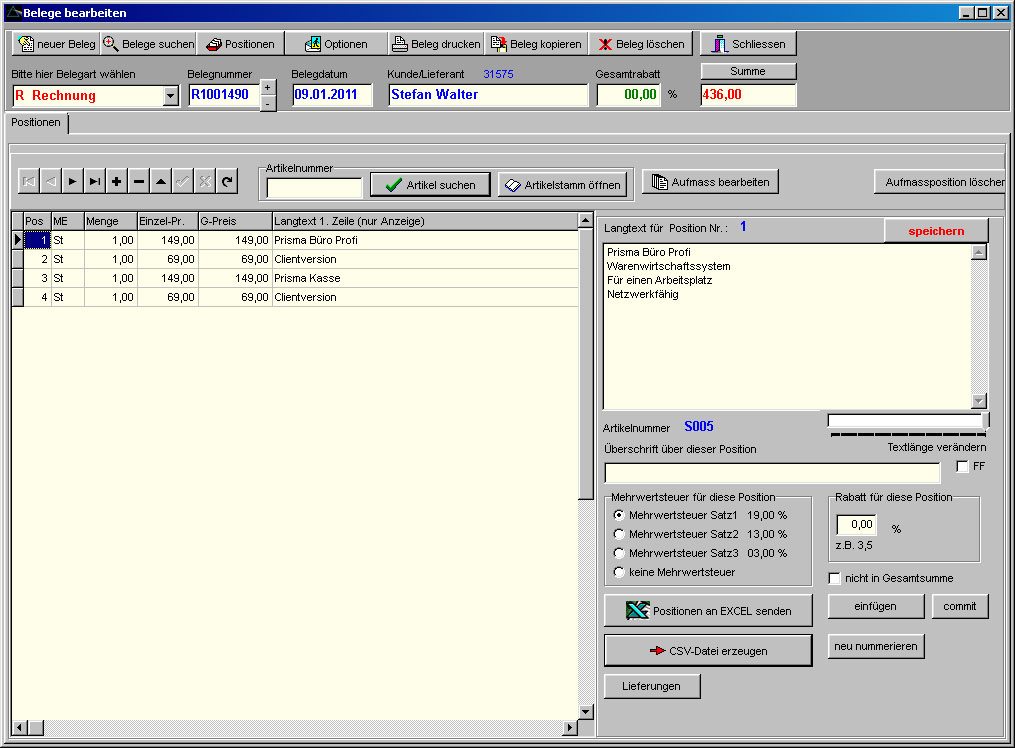Decrement Belegnummer with minus stepper
The width and height of the screenshot is (1015, 748).
[268, 104]
